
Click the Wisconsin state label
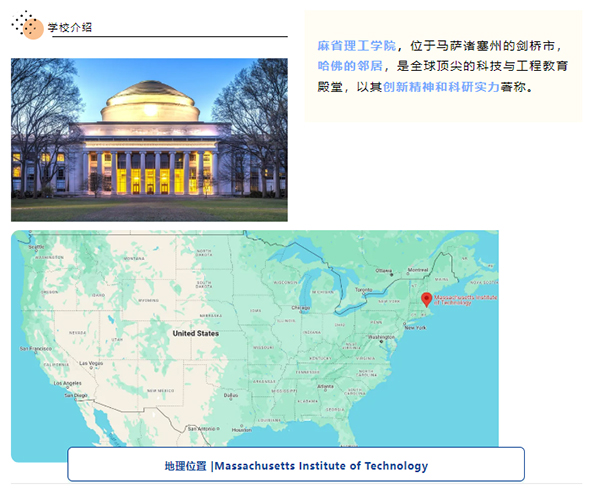click(x=285, y=282)
